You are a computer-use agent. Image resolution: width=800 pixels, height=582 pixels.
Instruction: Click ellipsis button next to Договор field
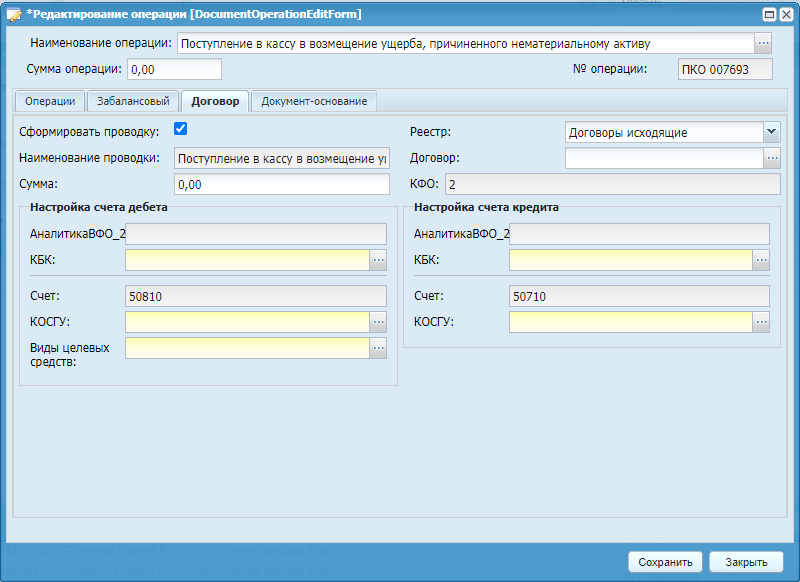click(x=771, y=158)
